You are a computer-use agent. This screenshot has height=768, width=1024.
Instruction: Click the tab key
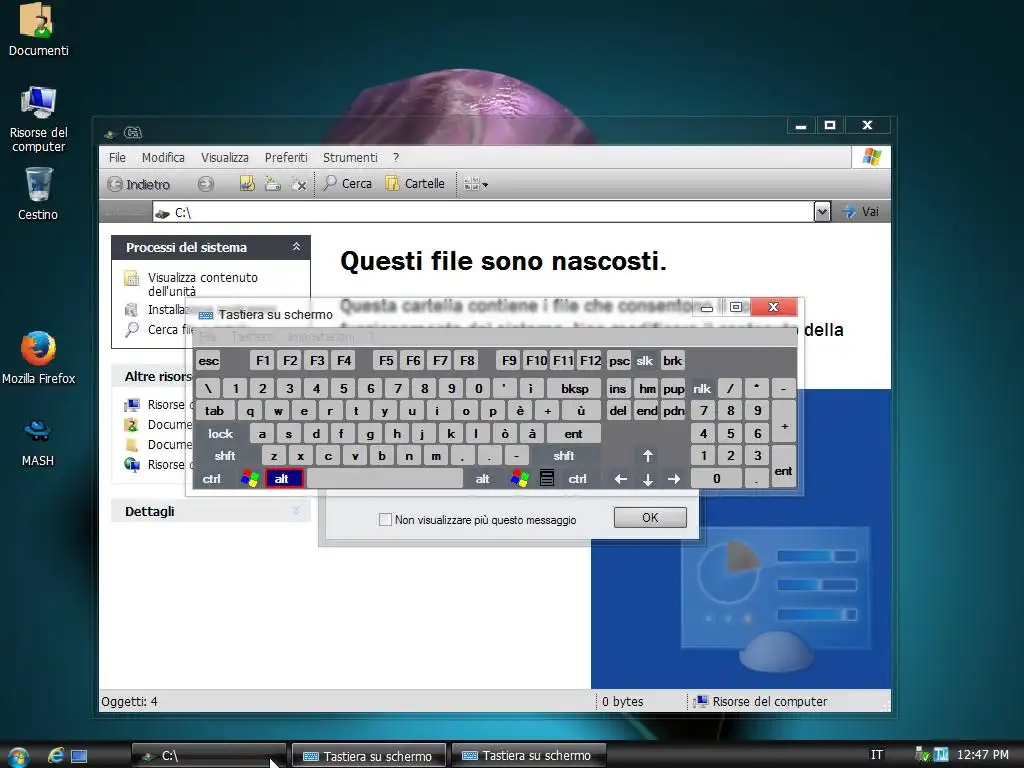[x=214, y=411]
